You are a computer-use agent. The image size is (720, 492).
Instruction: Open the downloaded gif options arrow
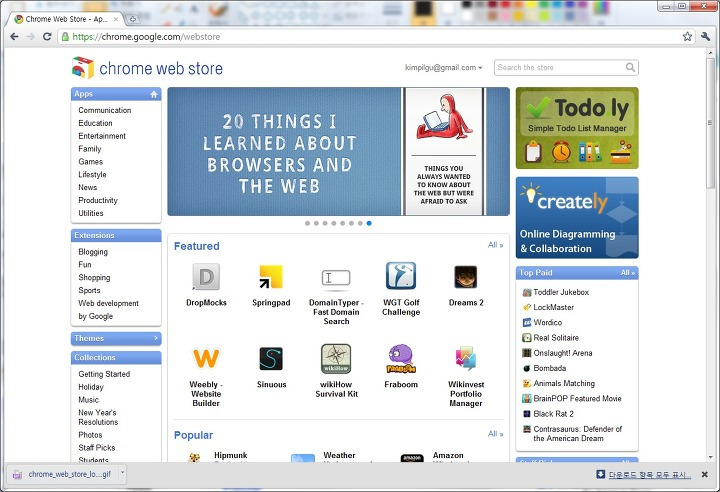coord(122,473)
